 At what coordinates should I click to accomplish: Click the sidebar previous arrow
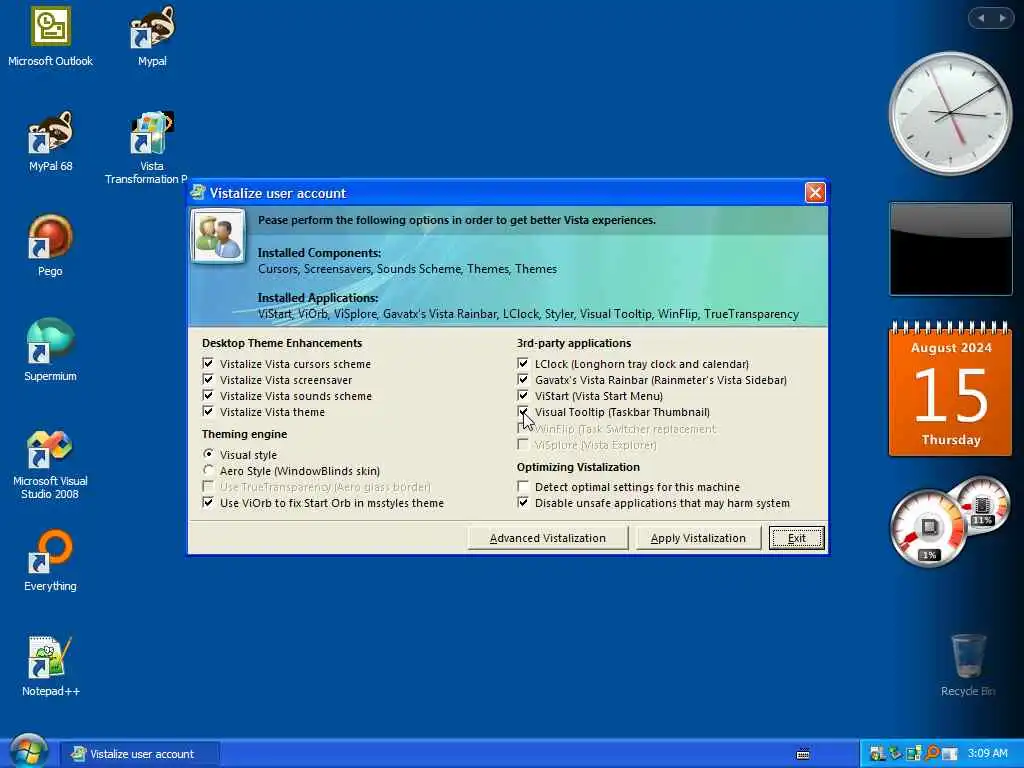click(981, 18)
